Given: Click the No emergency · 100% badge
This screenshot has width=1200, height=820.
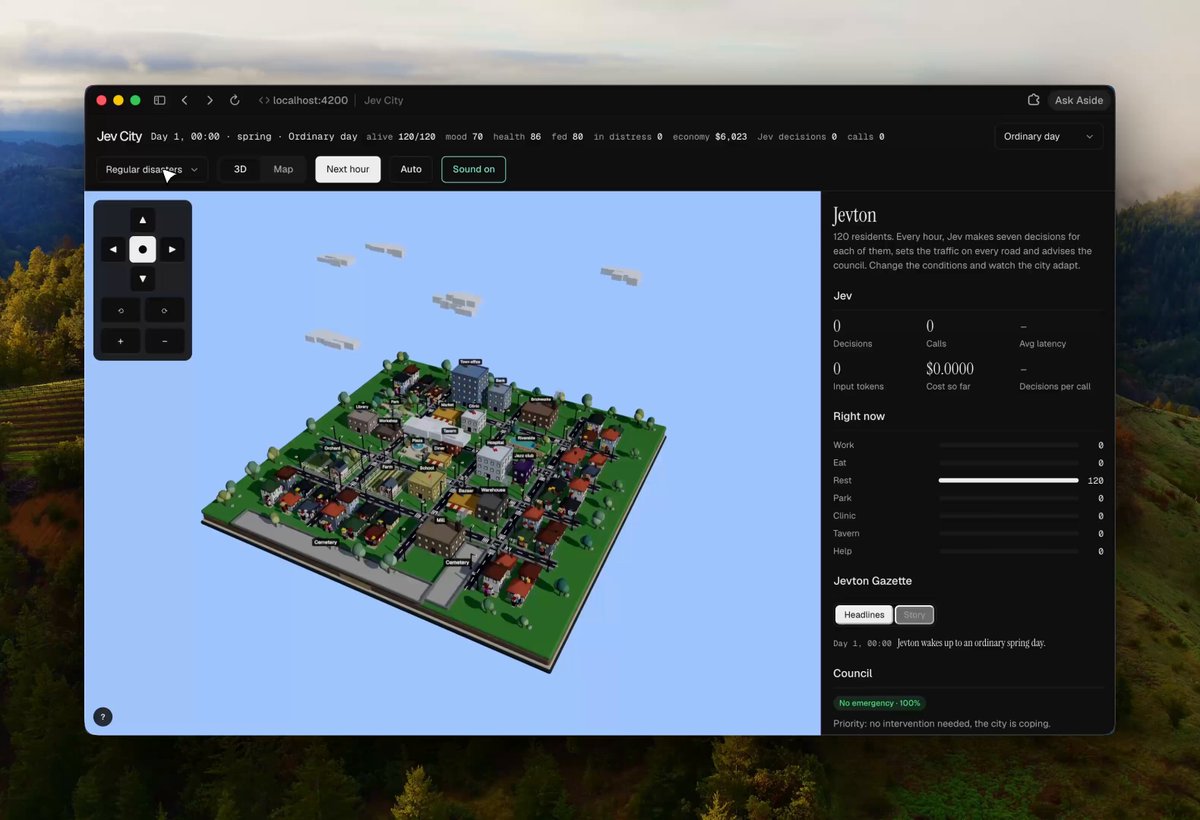Looking at the screenshot, I should pos(880,703).
